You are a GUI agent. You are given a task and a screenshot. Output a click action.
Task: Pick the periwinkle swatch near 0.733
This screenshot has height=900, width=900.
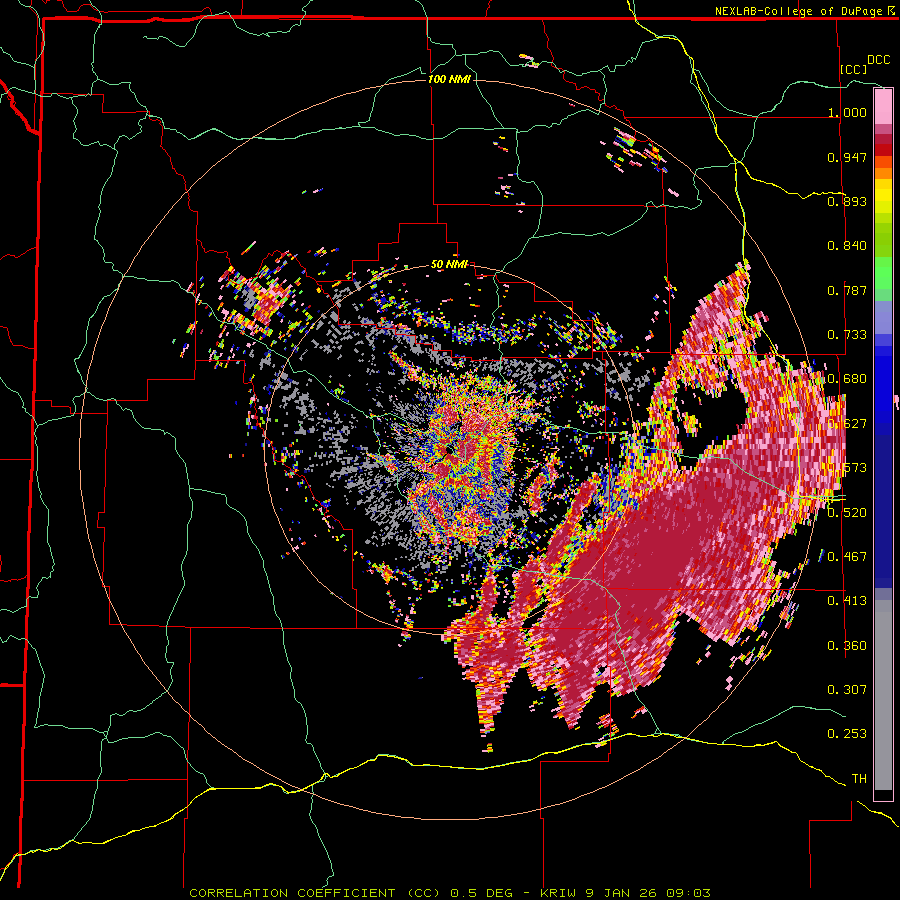883,317
